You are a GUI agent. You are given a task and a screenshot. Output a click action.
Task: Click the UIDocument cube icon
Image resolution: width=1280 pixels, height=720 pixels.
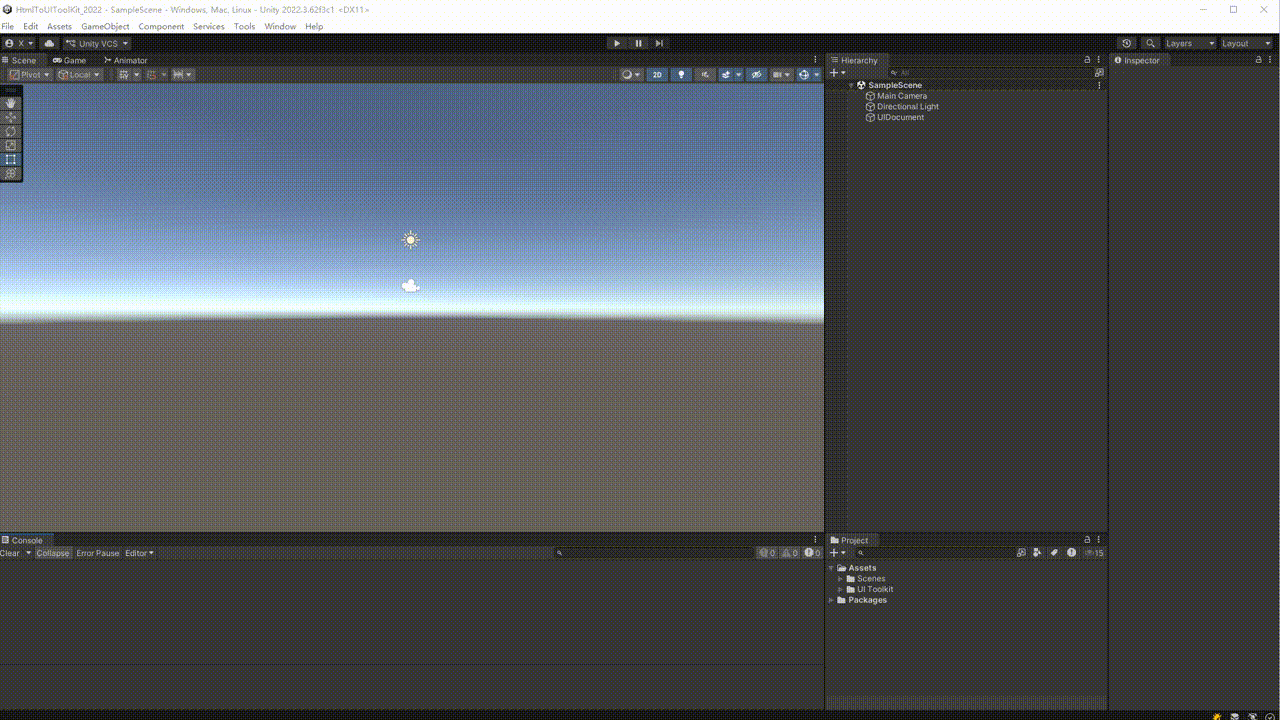[870, 117]
